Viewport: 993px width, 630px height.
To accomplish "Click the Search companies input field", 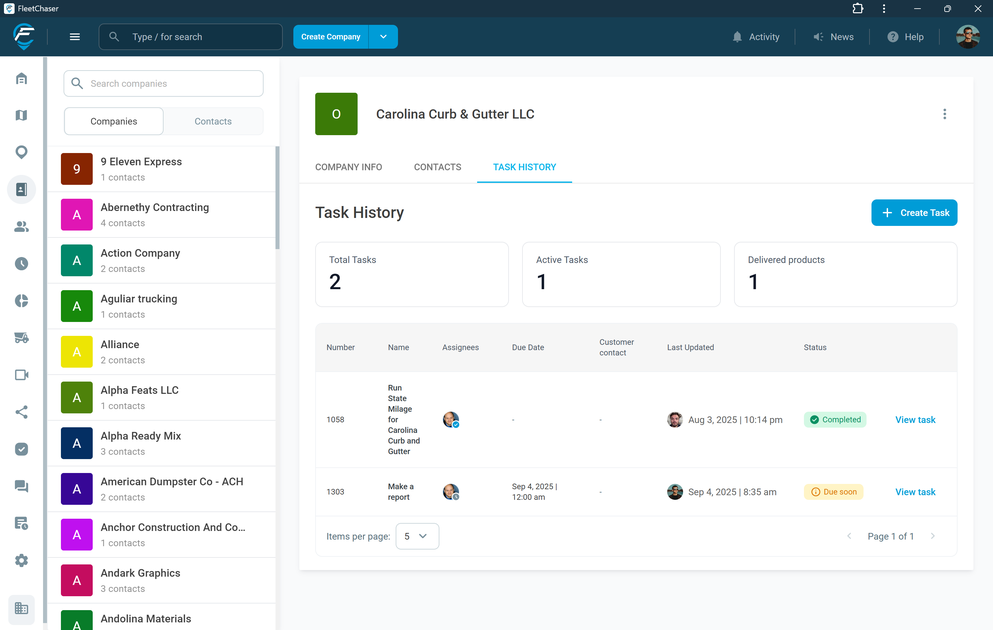I will tap(163, 83).
